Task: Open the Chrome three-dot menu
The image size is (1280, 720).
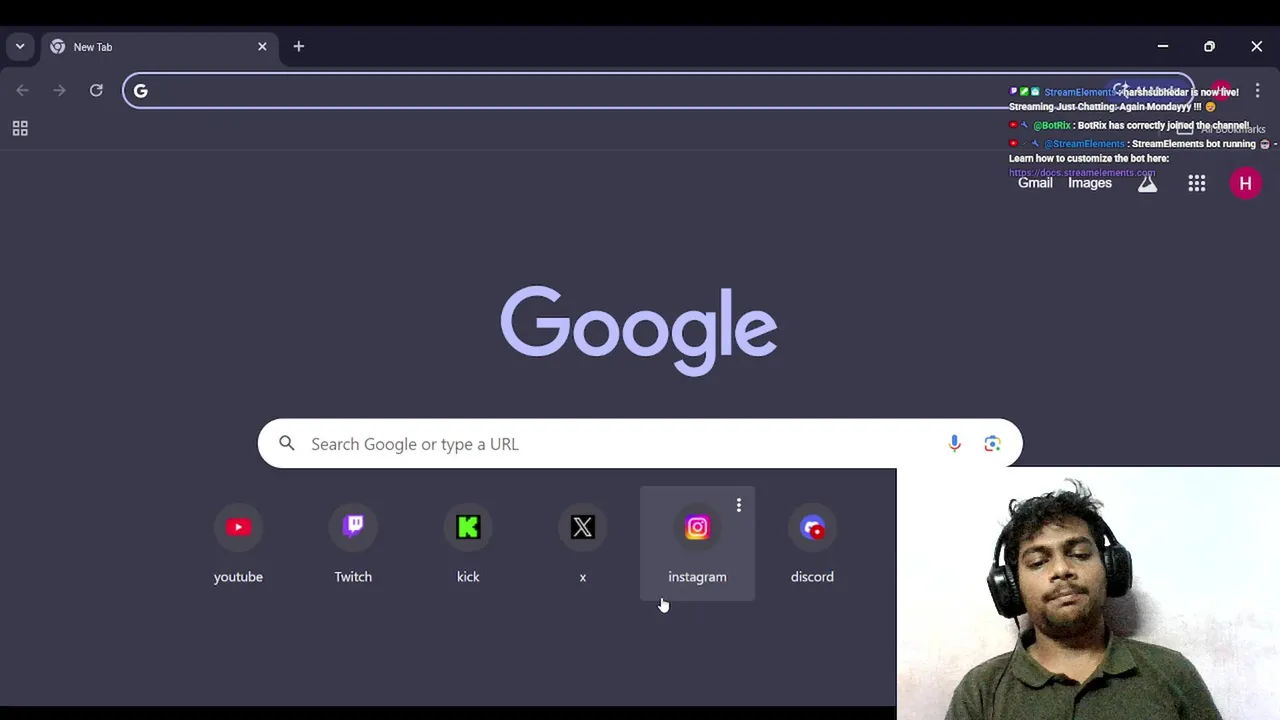Action: [x=1257, y=91]
